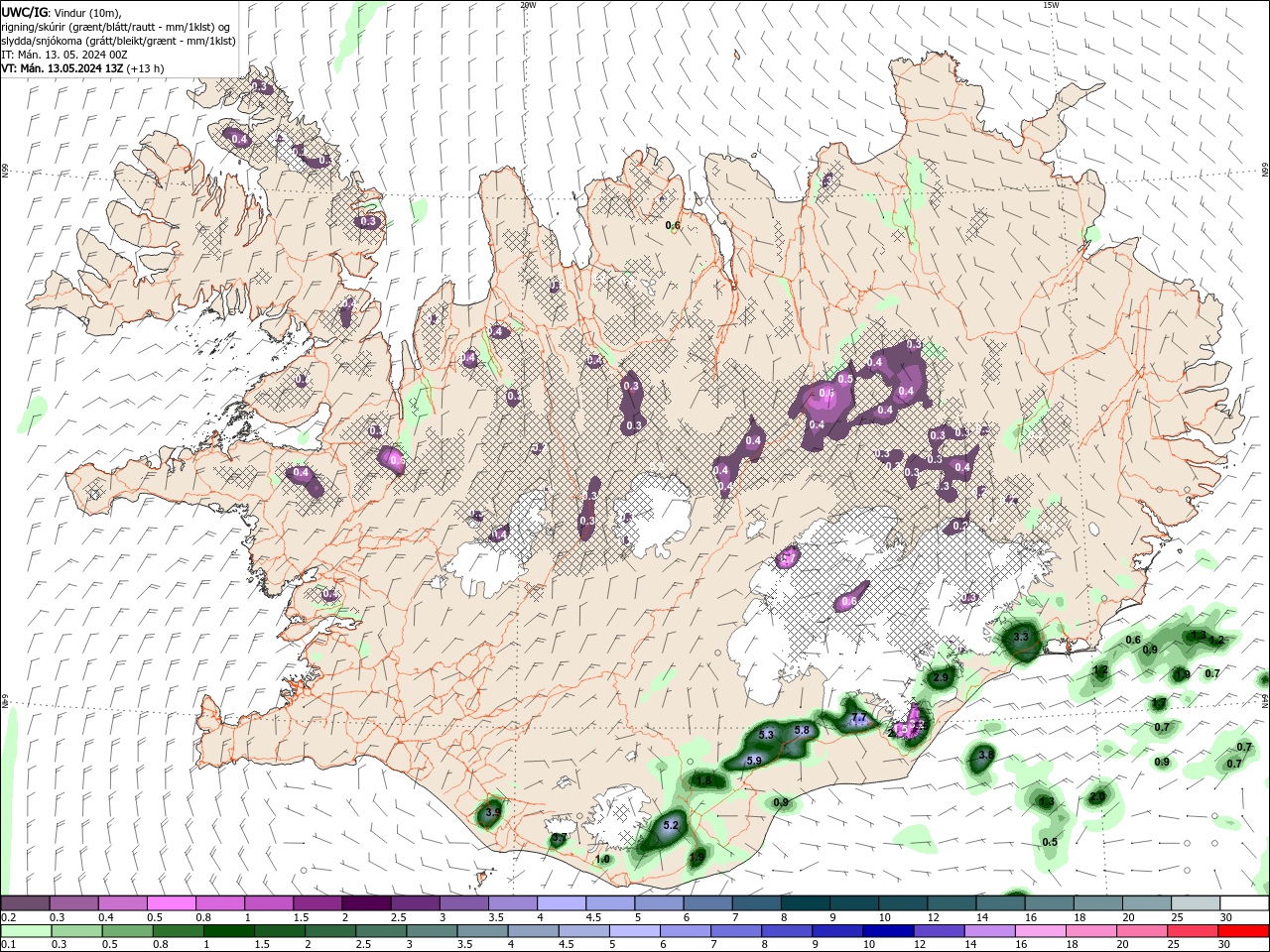Viewport: 1270px width, 952px height.
Task: Click the '3.8' rainfall value offshore in the southeast
Action: click(985, 756)
